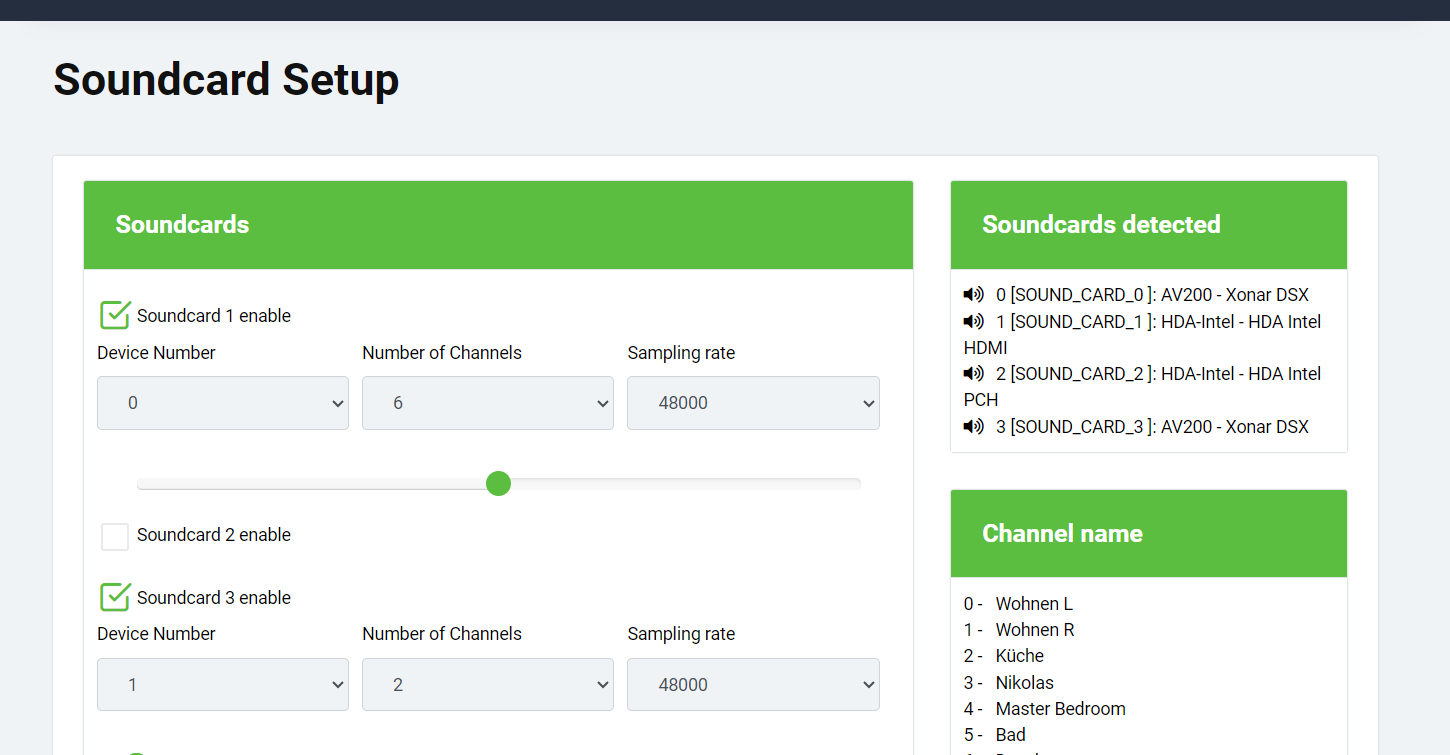Select the Master Bedroom channel entry
This screenshot has height=755, width=1450.
[1060, 709]
